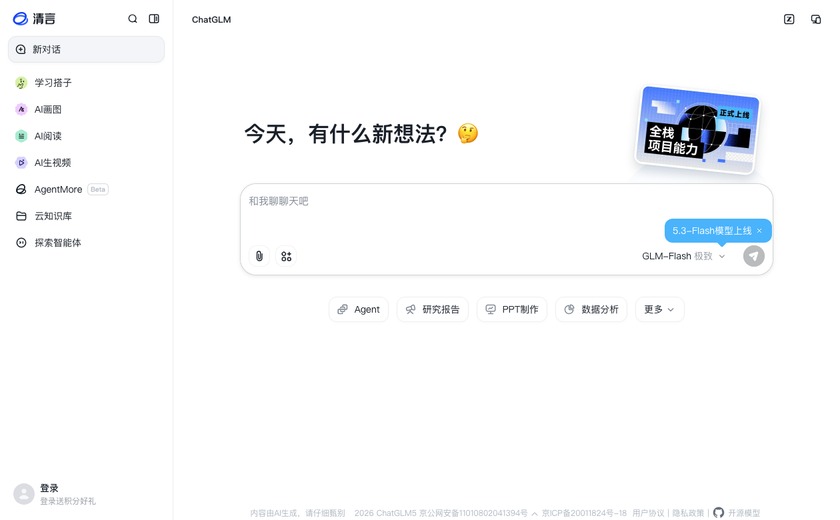Open 云知识库 in the sidebar
840x520 pixels.
pos(86,216)
